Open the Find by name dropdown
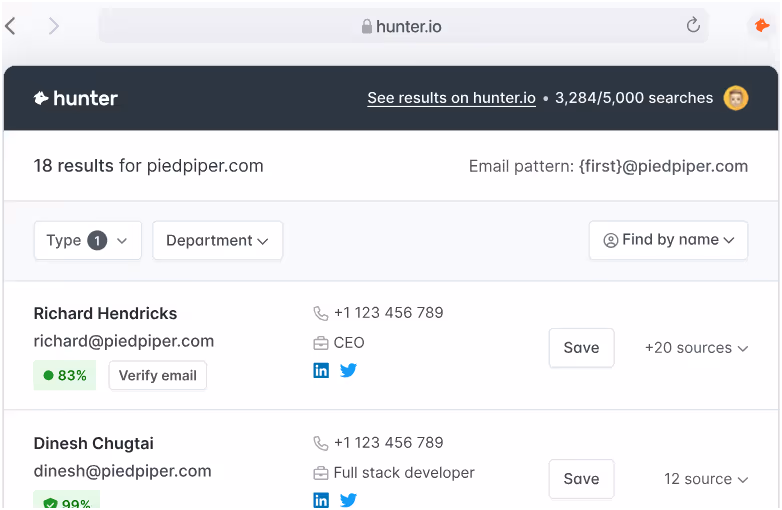 668,240
